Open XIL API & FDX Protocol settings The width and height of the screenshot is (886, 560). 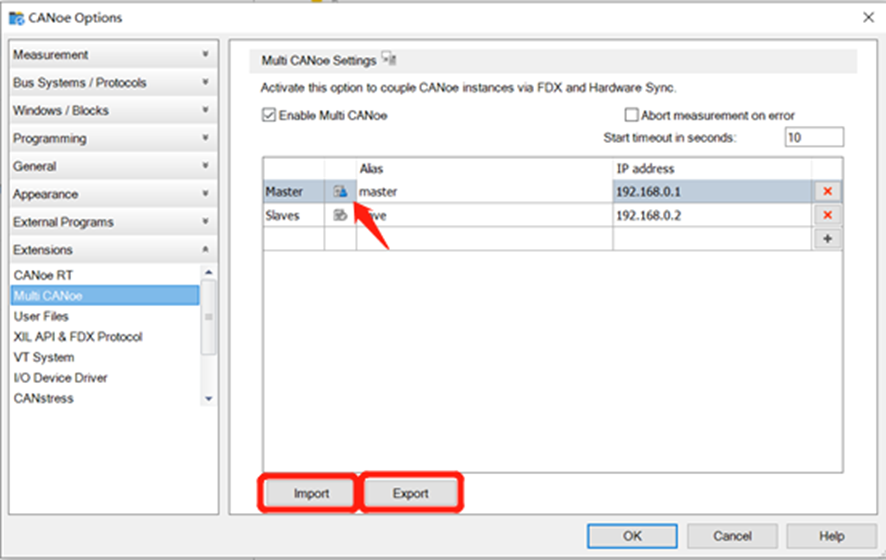tap(105, 337)
